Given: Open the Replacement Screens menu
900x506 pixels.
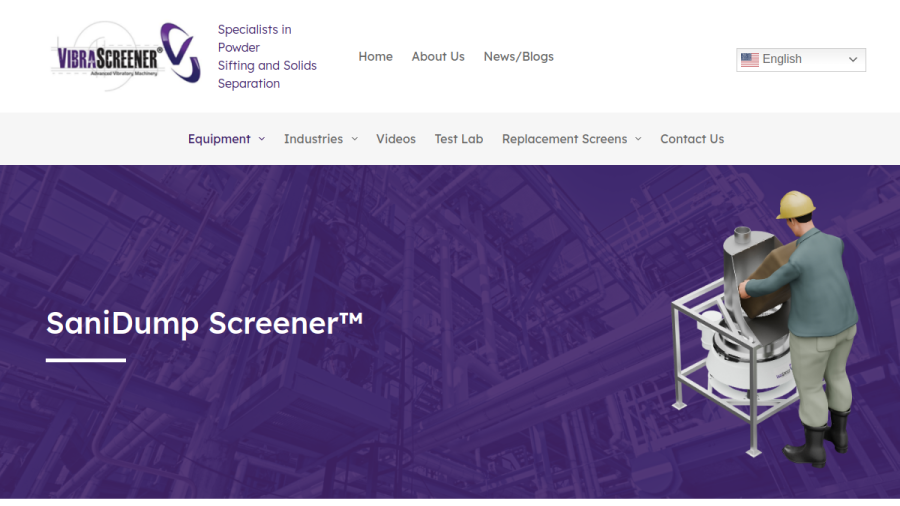Looking at the screenshot, I should tap(565, 139).
